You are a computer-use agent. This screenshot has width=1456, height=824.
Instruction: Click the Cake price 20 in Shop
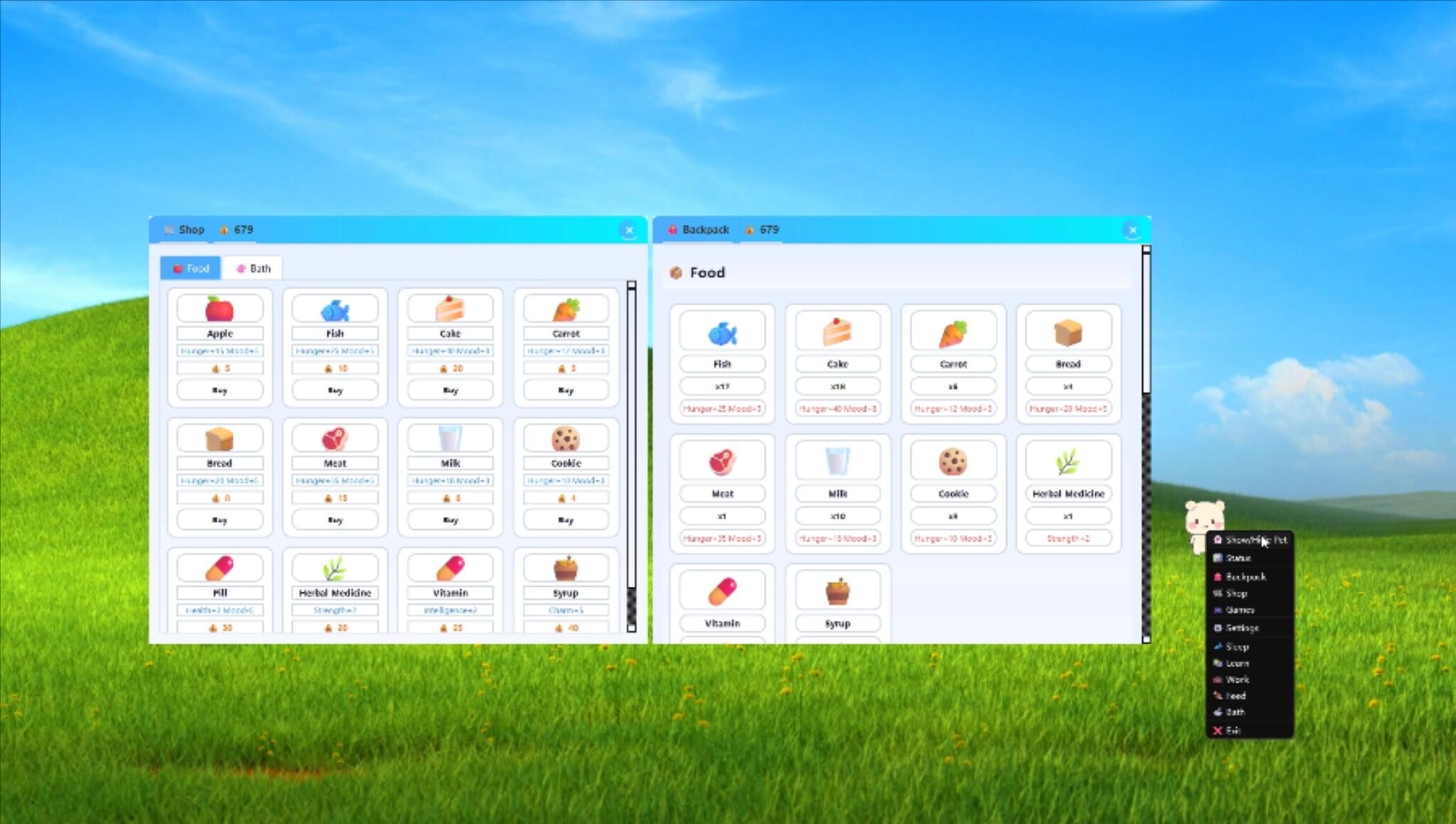450,369
